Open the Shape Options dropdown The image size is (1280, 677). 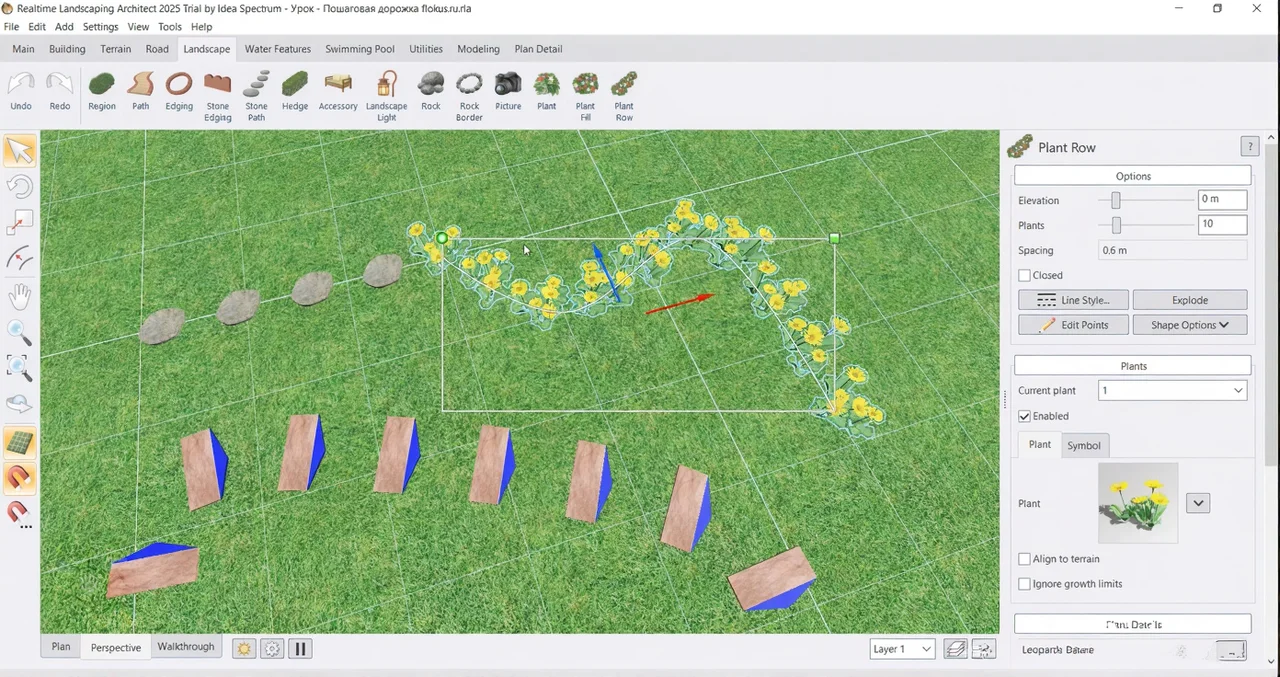(x=1189, y=325)
